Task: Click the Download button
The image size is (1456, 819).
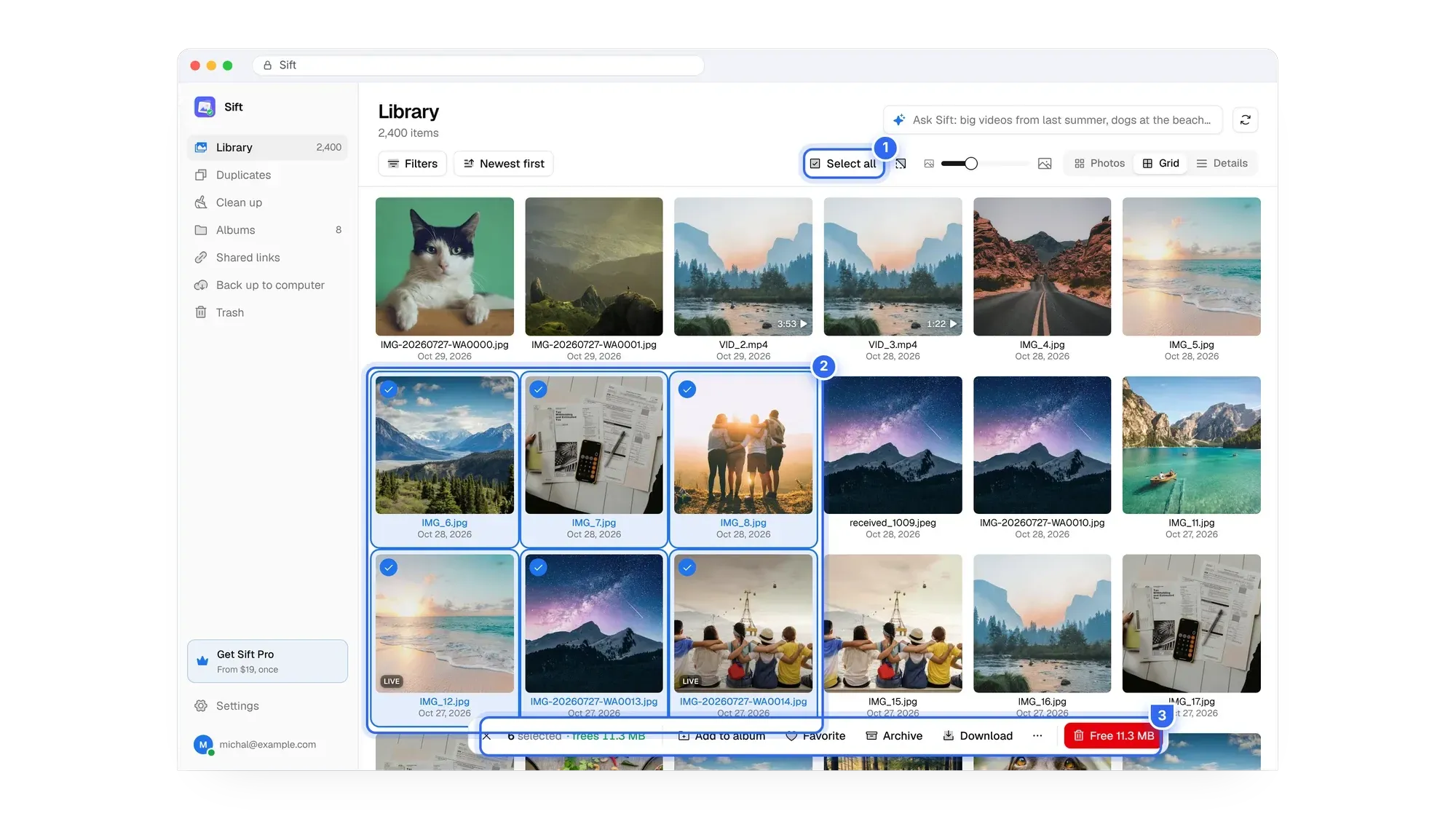Action: 978,736
